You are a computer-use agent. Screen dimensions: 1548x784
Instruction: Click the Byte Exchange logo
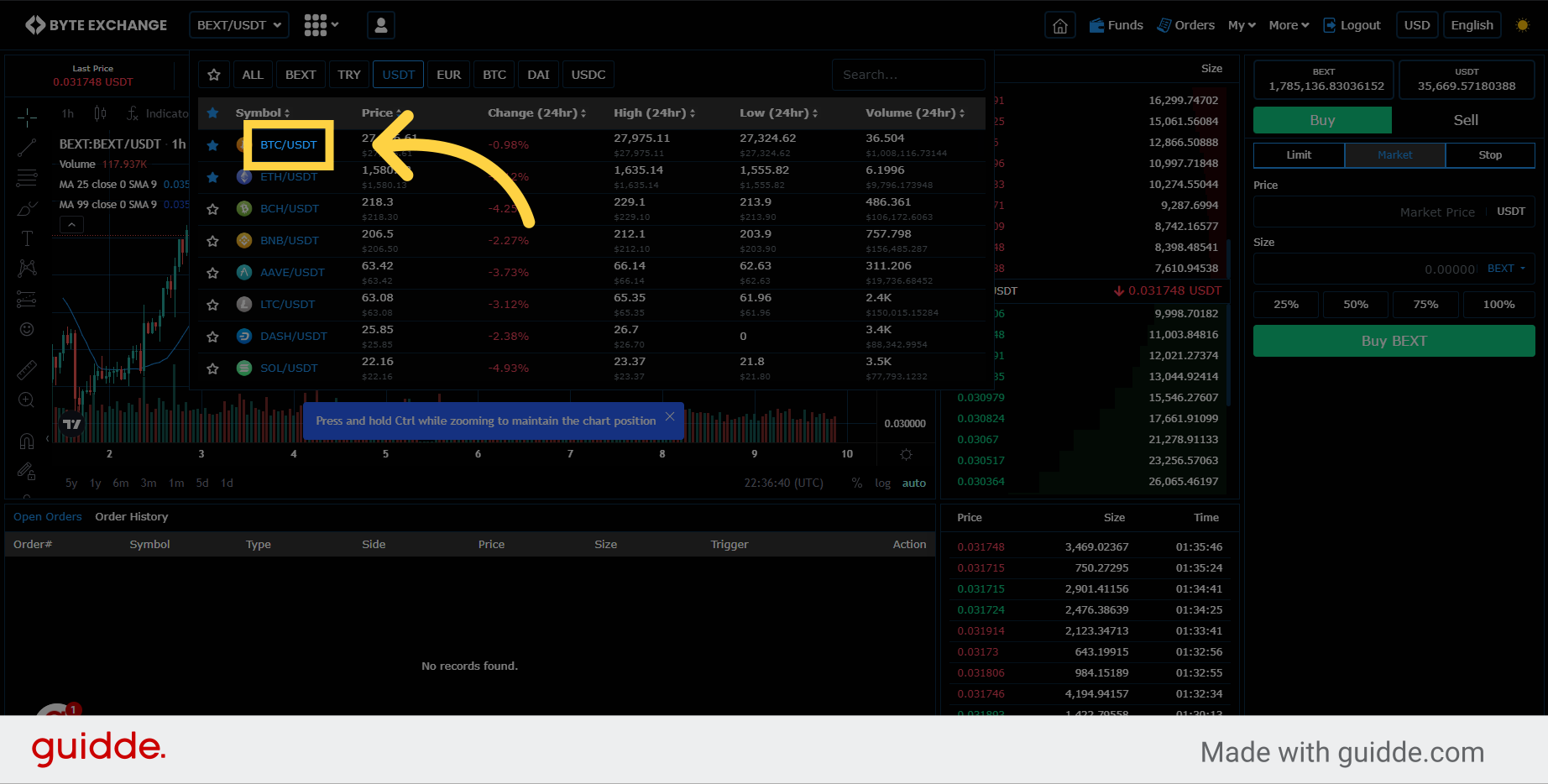pyautogui.click(x=96, y=25)
